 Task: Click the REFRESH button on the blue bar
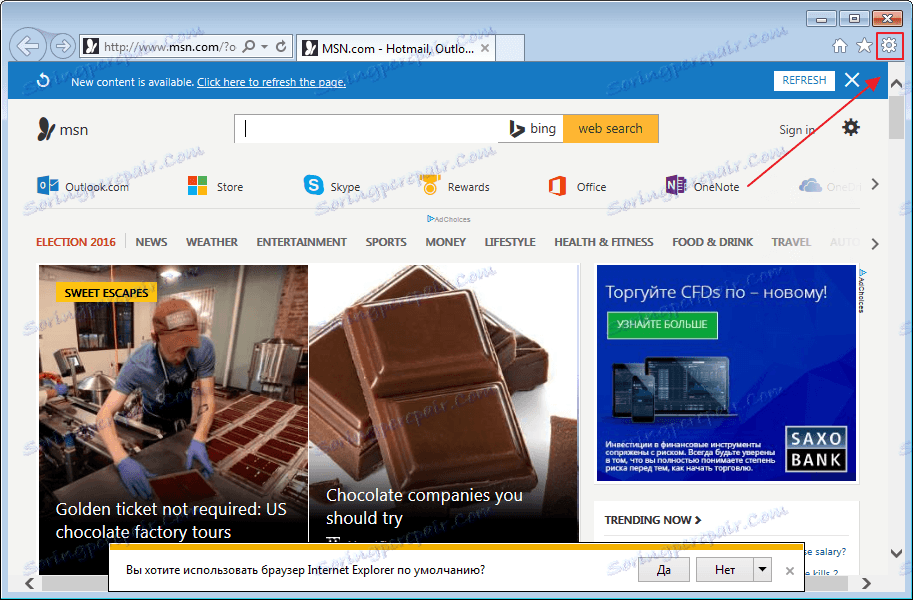coord(803,80)
